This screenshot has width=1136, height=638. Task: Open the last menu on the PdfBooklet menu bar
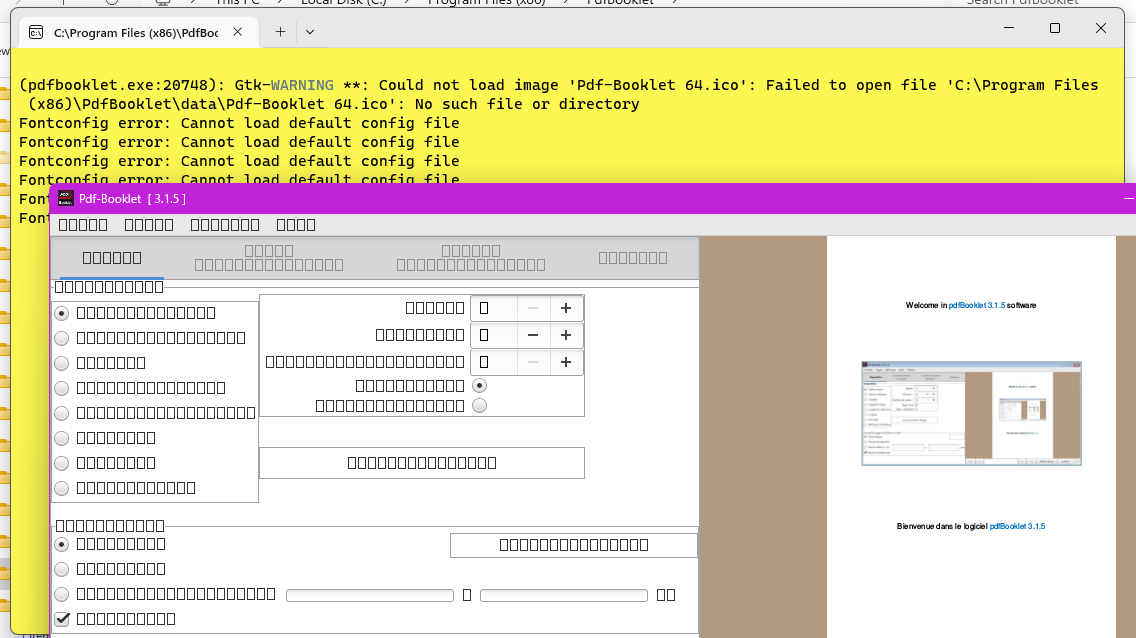296,224
